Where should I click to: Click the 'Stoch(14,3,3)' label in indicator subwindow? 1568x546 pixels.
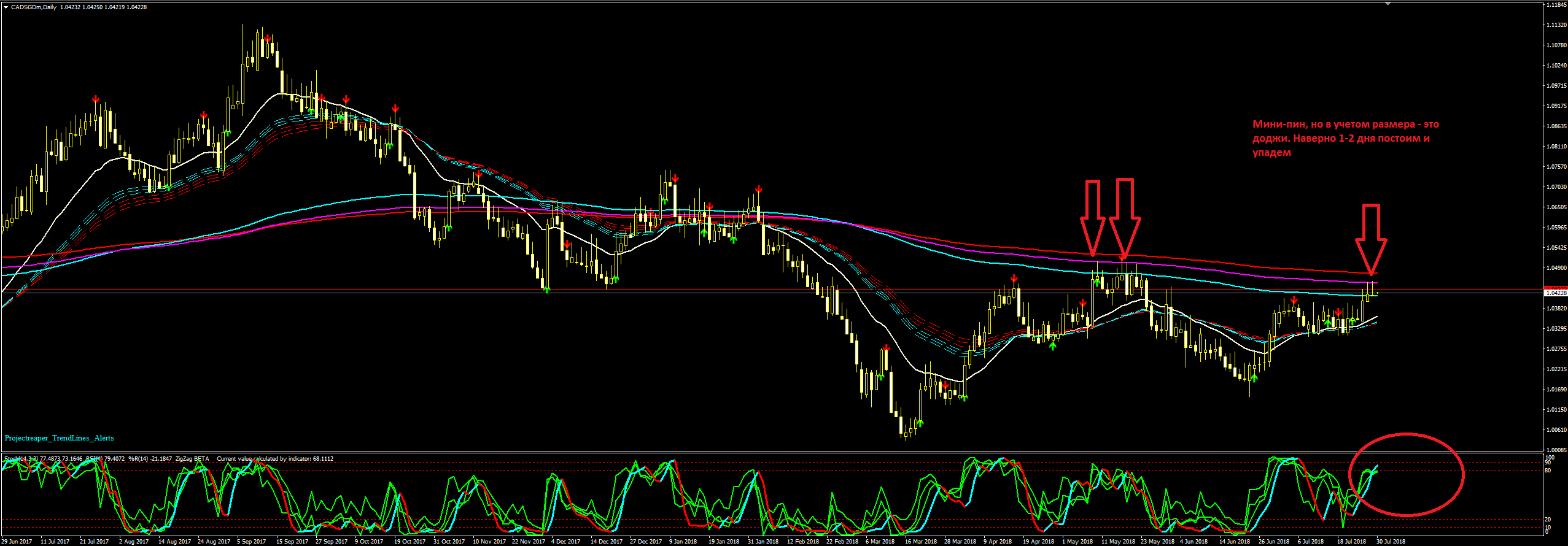click(21, 459)
